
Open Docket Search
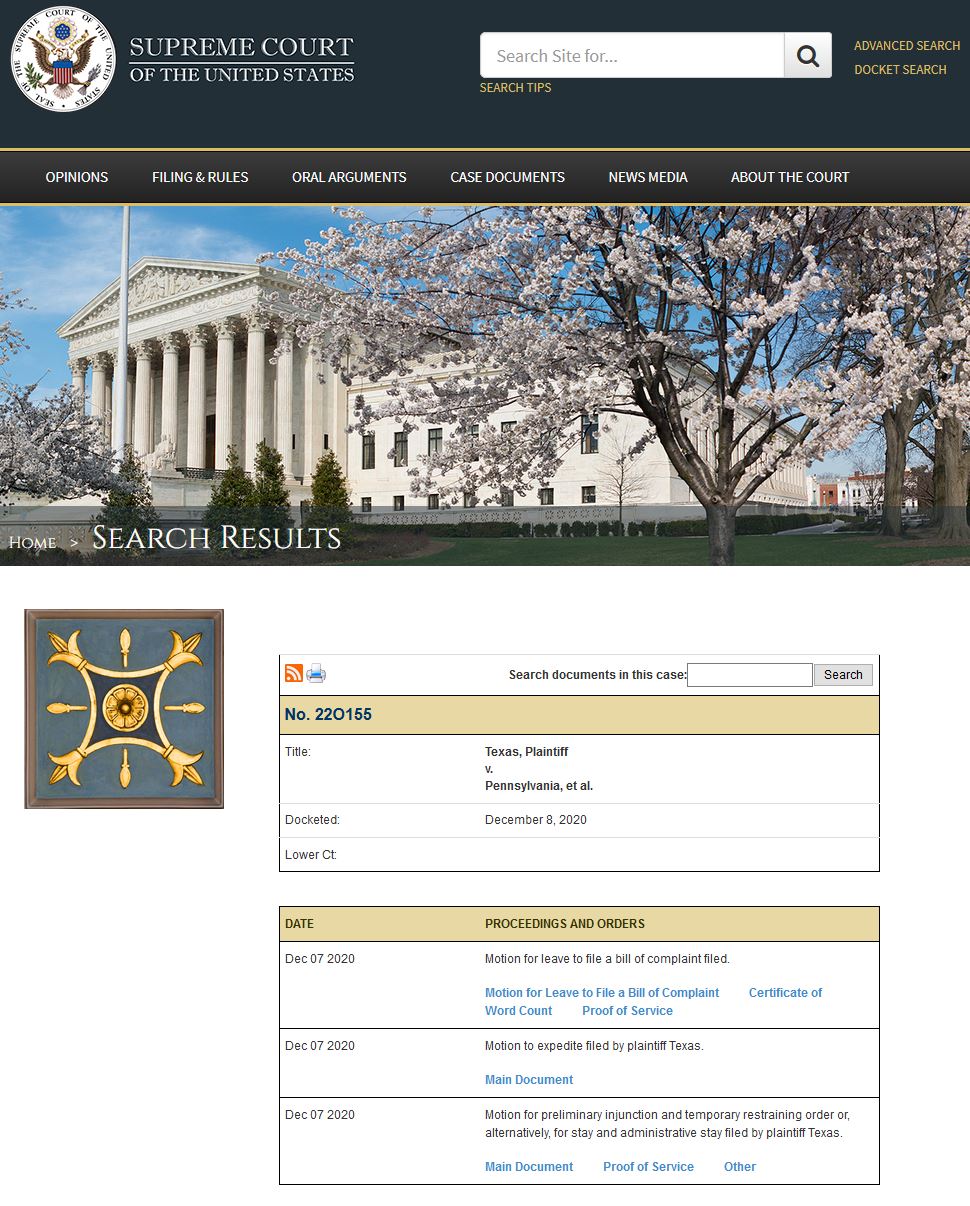[x=900, y=70]
